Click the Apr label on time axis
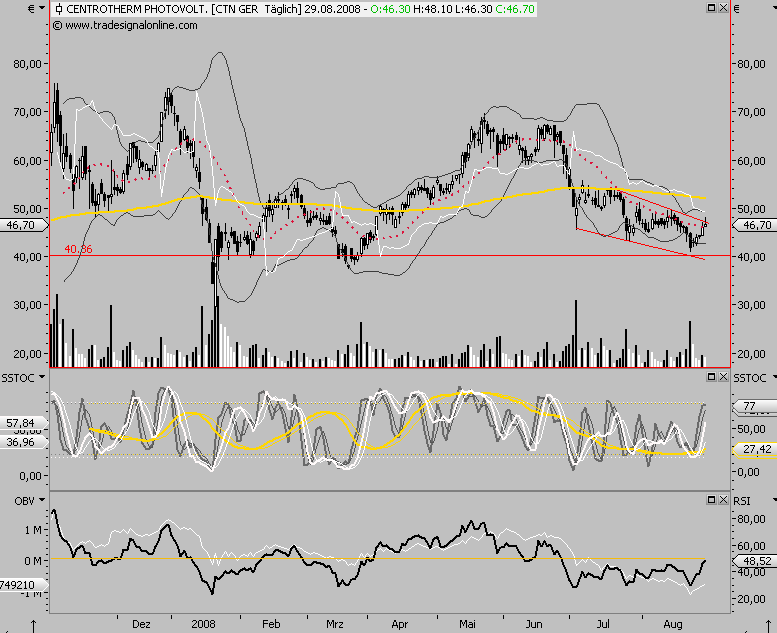 (400, 624)
